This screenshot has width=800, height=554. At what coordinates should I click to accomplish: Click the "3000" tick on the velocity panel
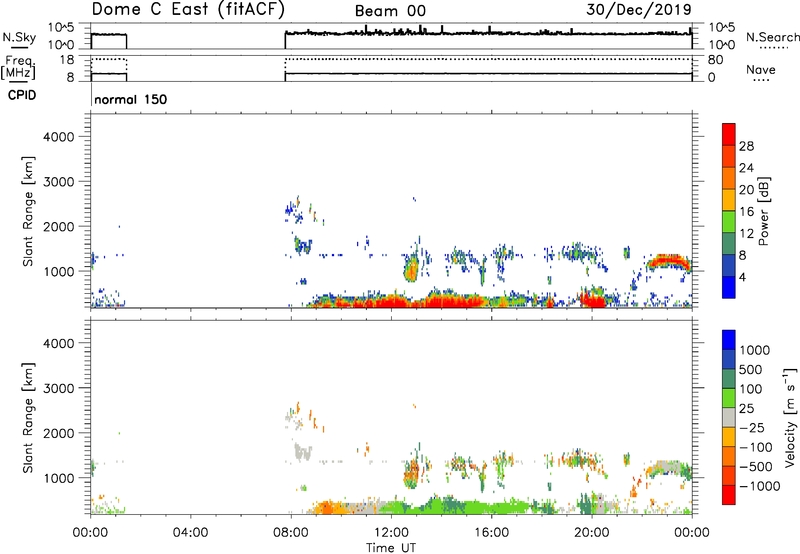pyautogui.click(x=58, y=388)
